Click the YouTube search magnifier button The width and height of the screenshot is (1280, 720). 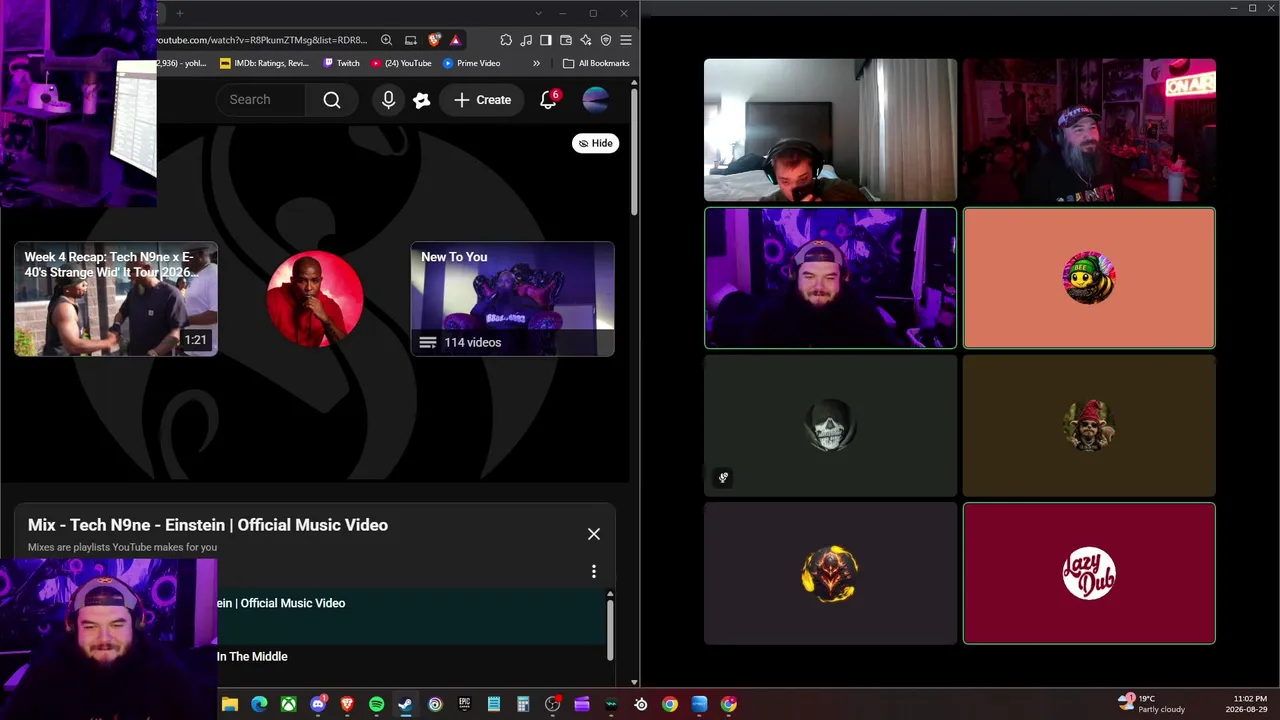(332, 100)
